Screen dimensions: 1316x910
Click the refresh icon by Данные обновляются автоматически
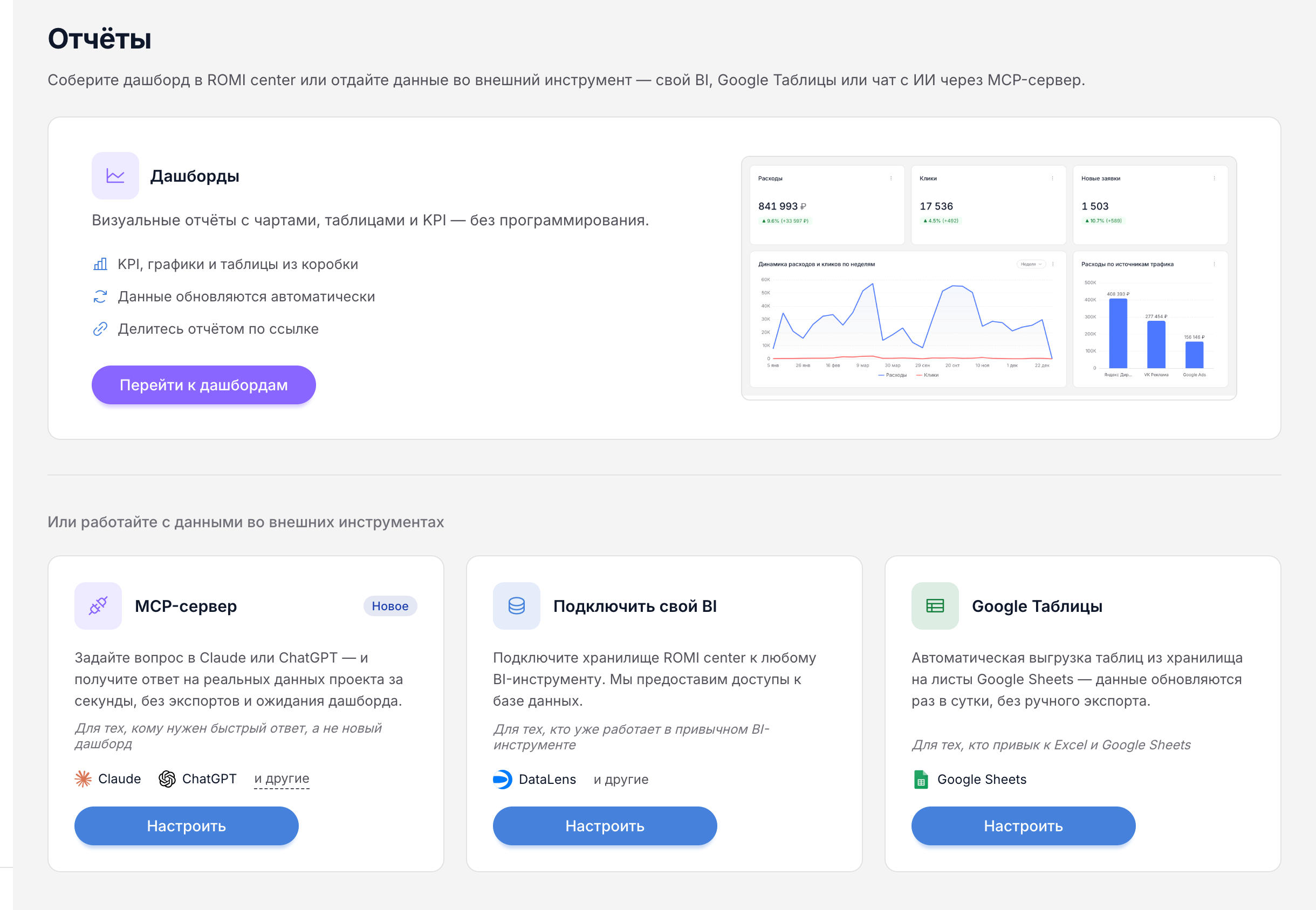[x=100, y=297]
